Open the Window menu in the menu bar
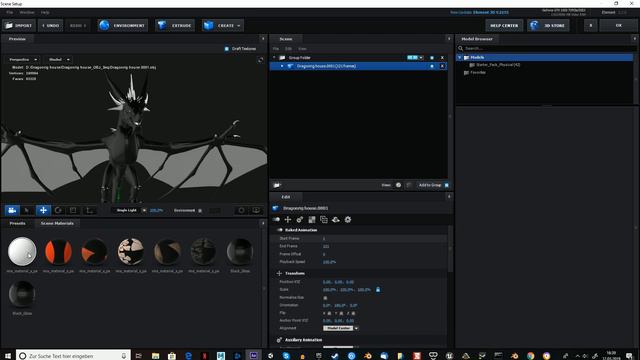The width and height of the screenshot is (640, 360). point(27,13)
